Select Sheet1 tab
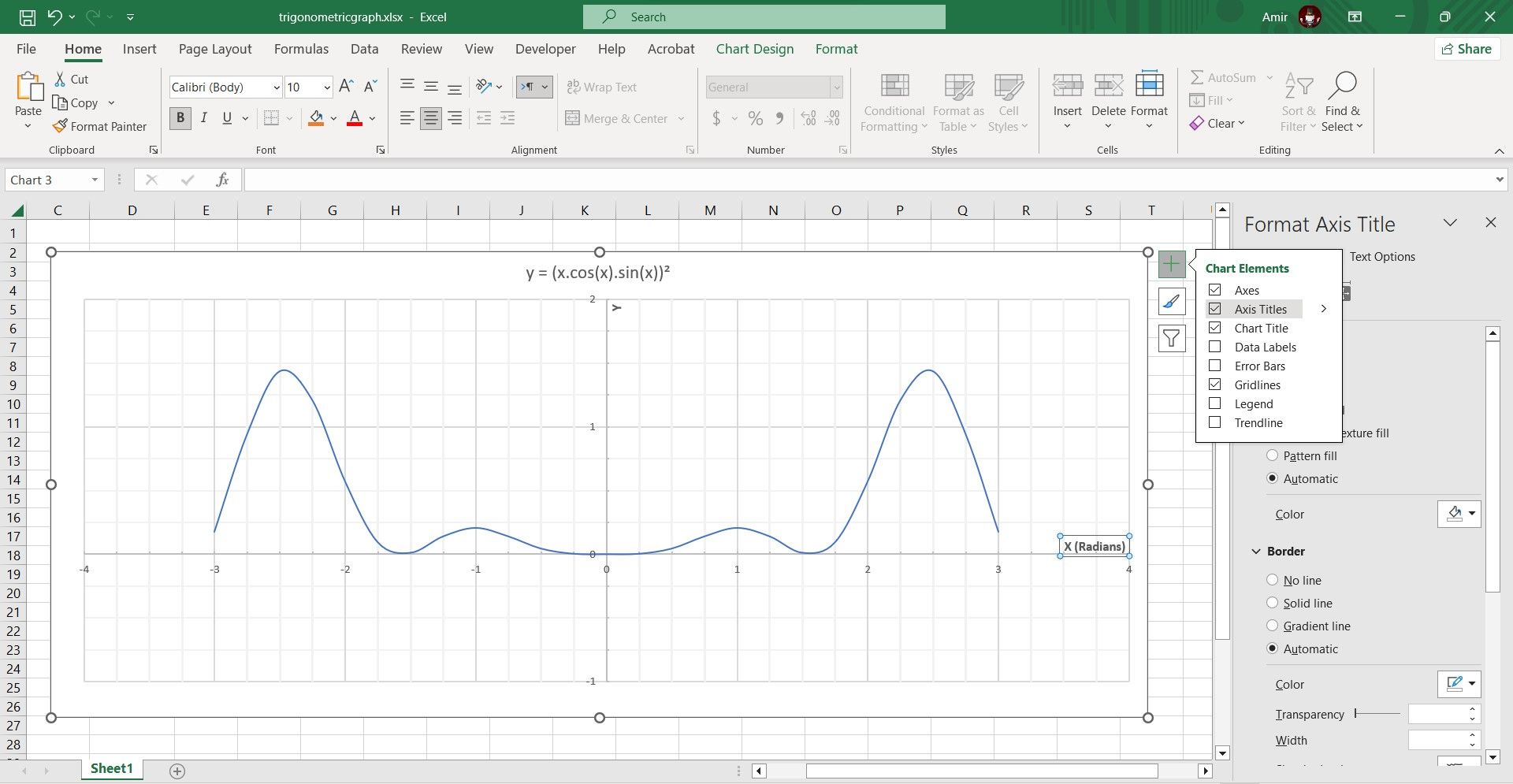1513x784 pixels. click(111, 769)
